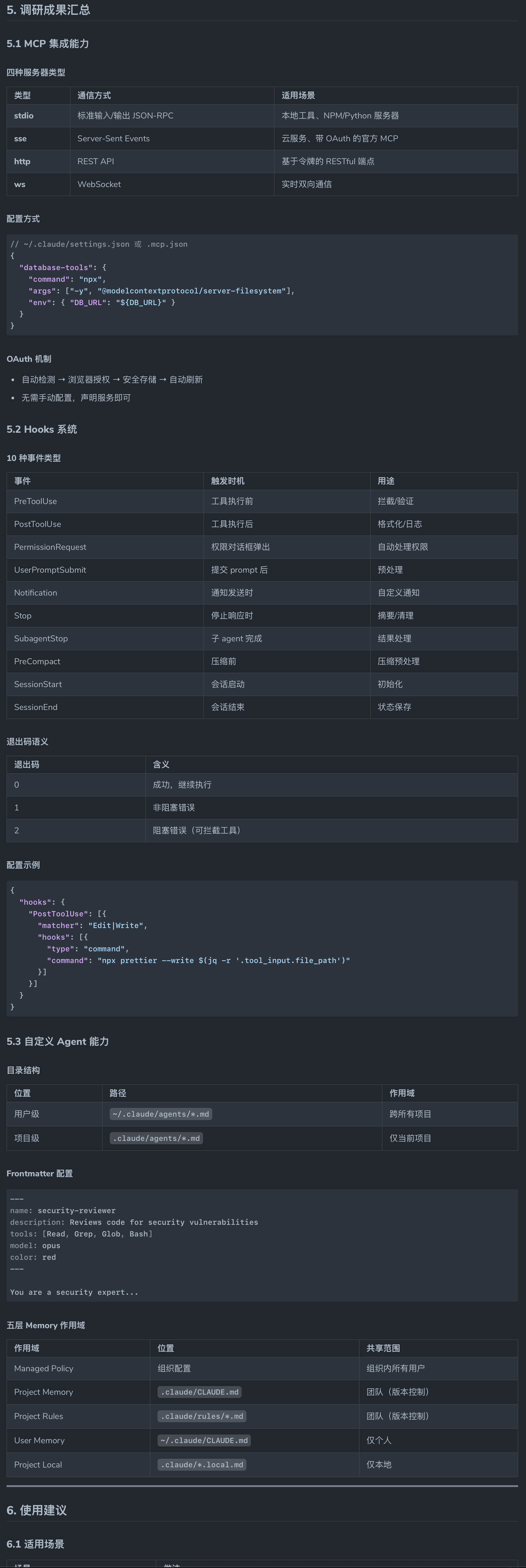Viewport: 526px width, 1568px height.
Task: Click the 'OAuth 机制' subheading
Action: (x=29, y=359)
